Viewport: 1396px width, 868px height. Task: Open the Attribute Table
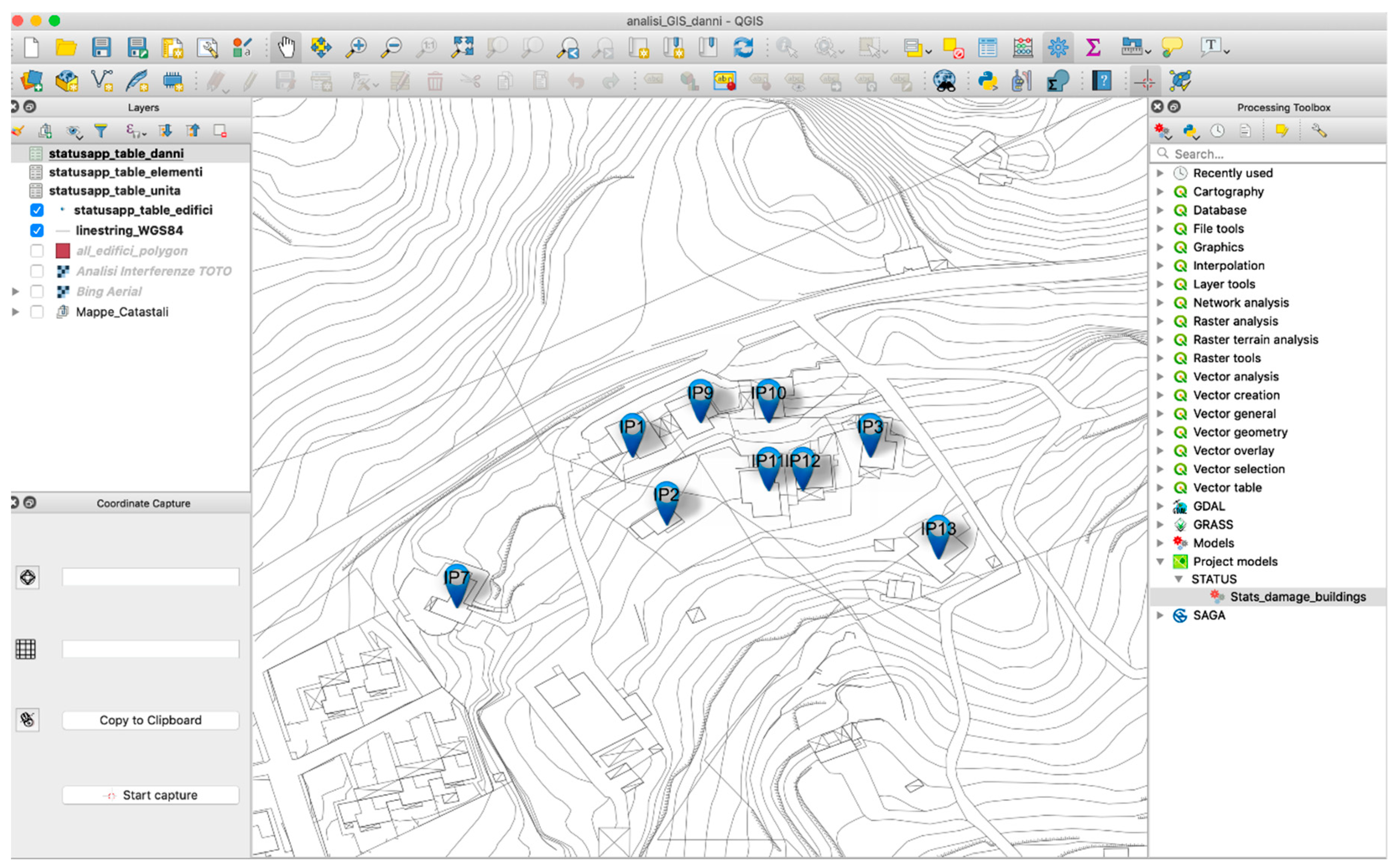(x=988, y=48)
